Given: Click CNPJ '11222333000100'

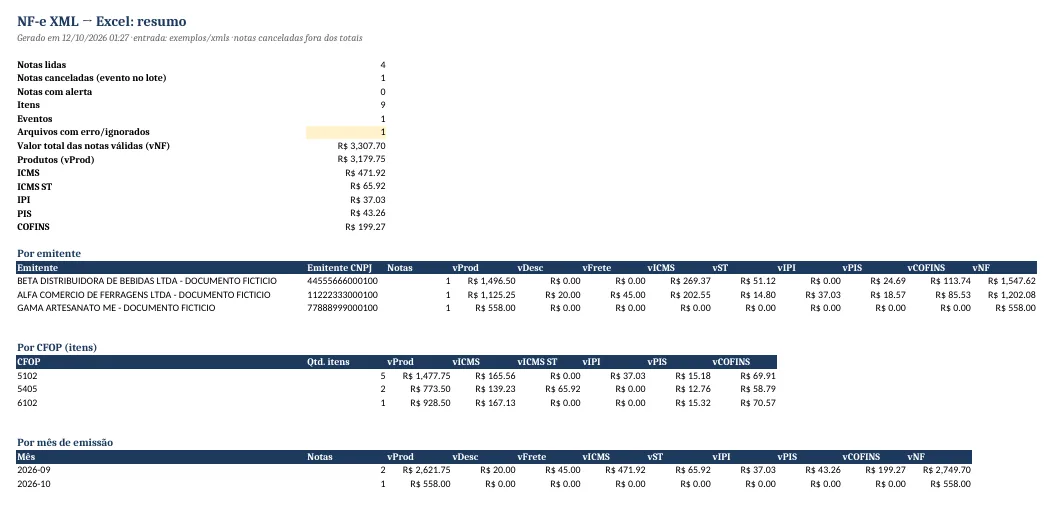Looking at the screenshot, I should [342, 295].
